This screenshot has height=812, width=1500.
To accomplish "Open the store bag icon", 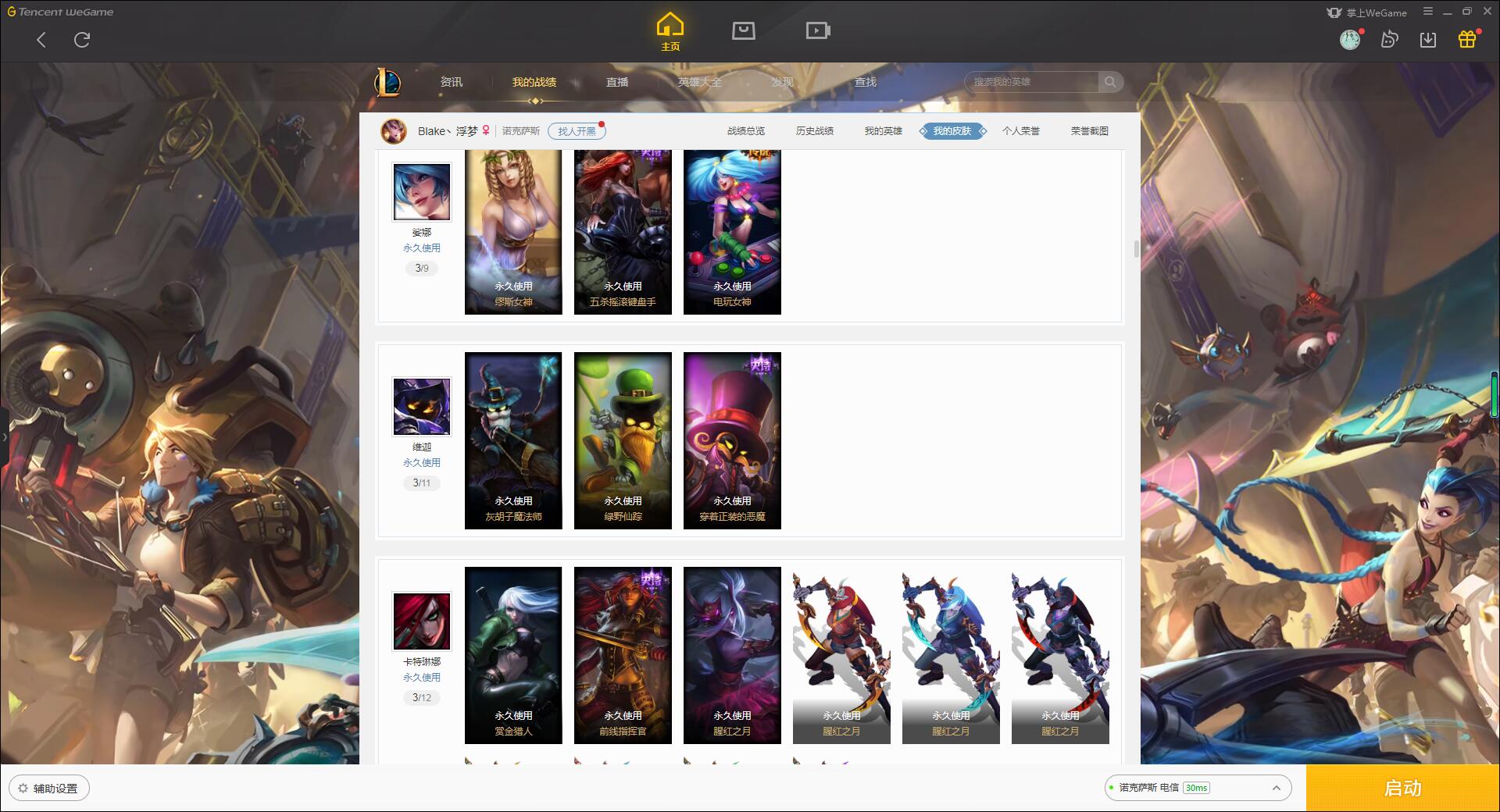I will point(743,30).
